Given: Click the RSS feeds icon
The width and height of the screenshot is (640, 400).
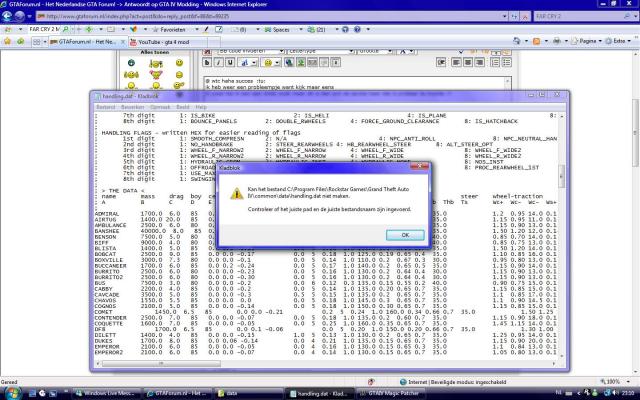Looking at the screenshot, I should [536, 41].
